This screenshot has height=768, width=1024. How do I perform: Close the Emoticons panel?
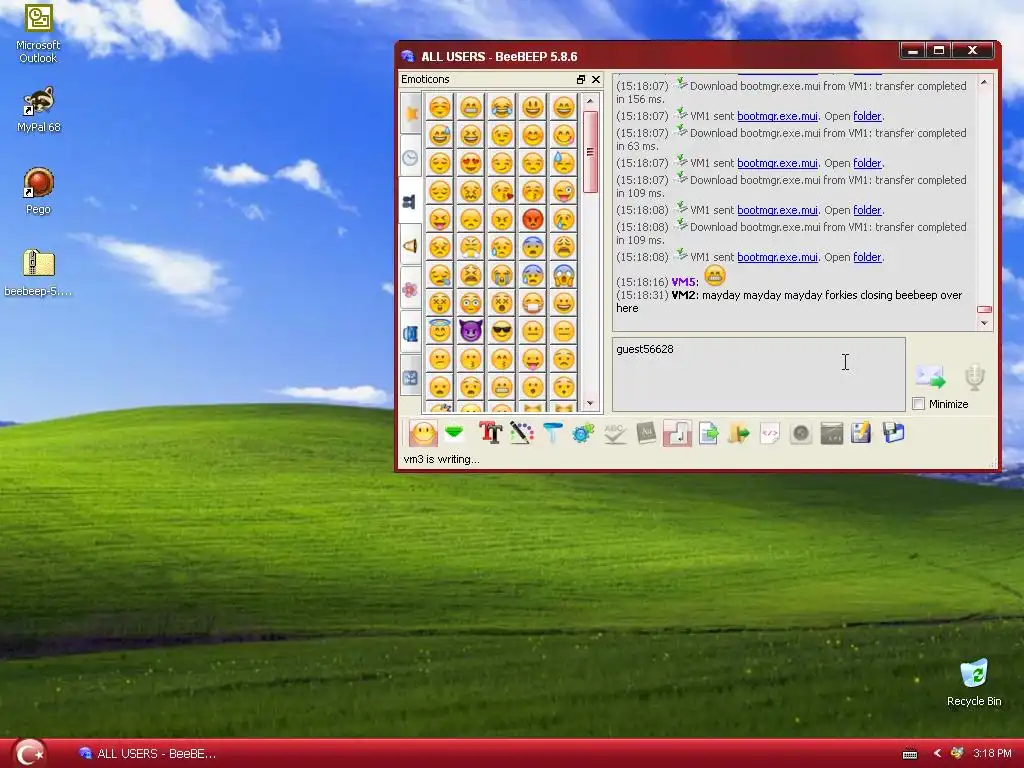(x=596, y=79)
